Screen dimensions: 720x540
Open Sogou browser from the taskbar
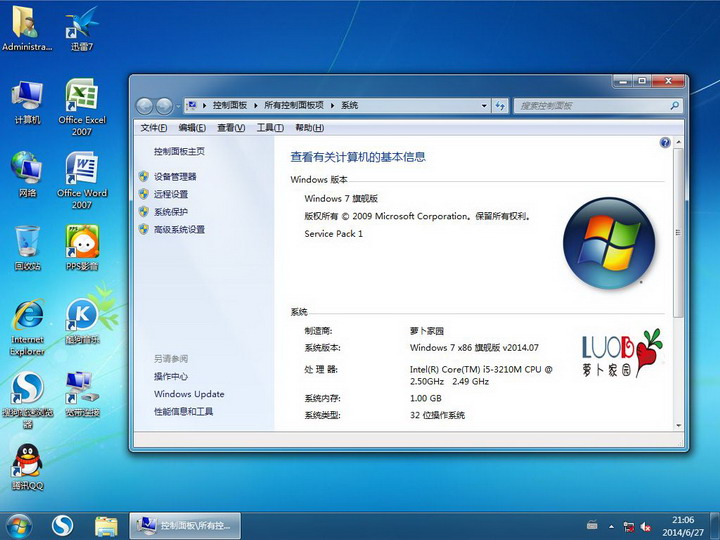(x=62, y=526)
